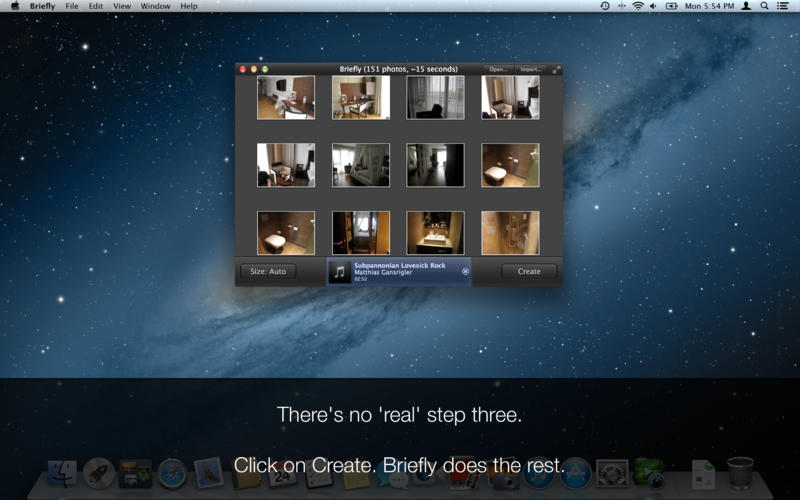Open the View menu
Viewport: 800px width, 500px height.
(121, 6)
